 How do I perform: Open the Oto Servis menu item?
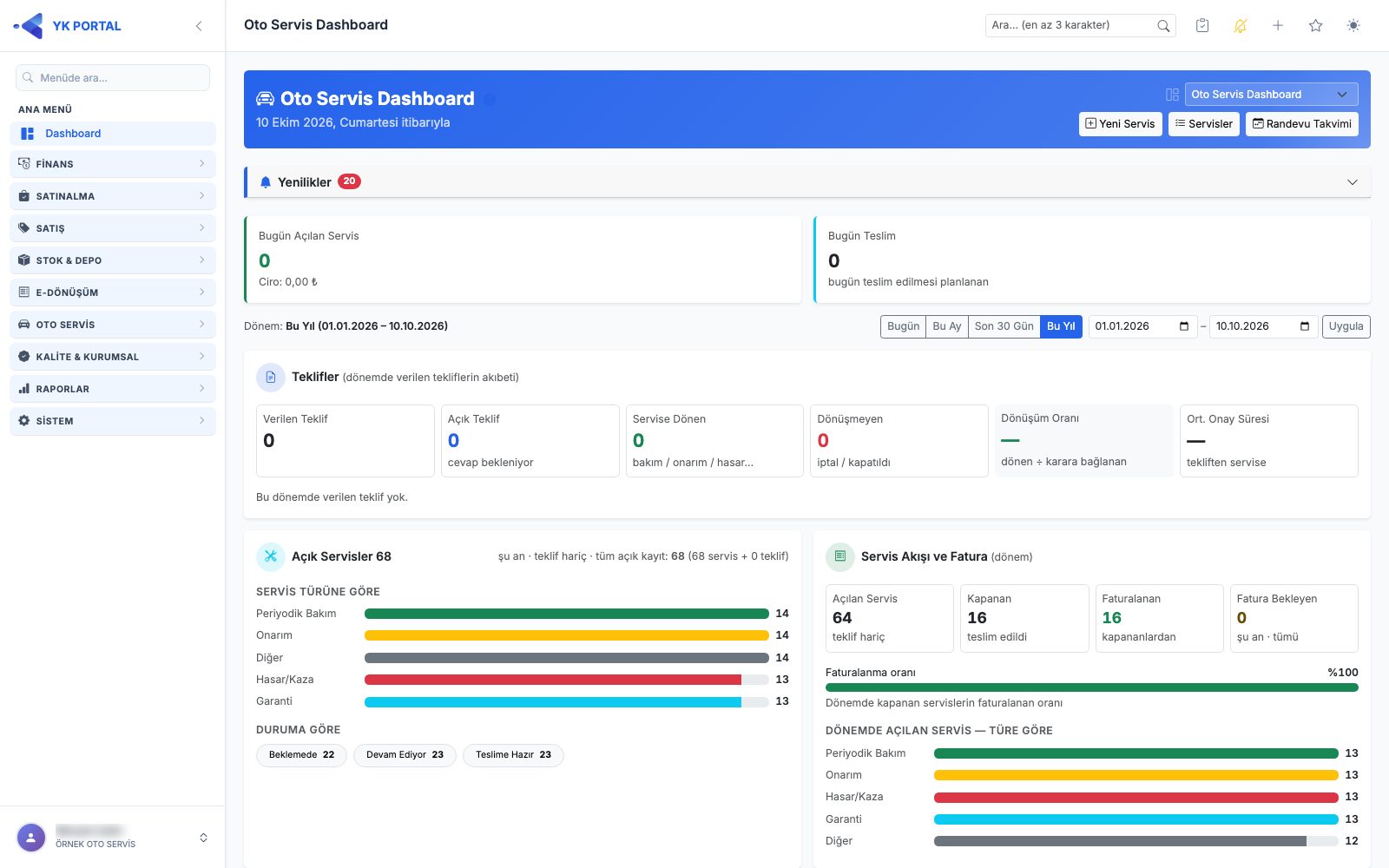coord(113,325)
